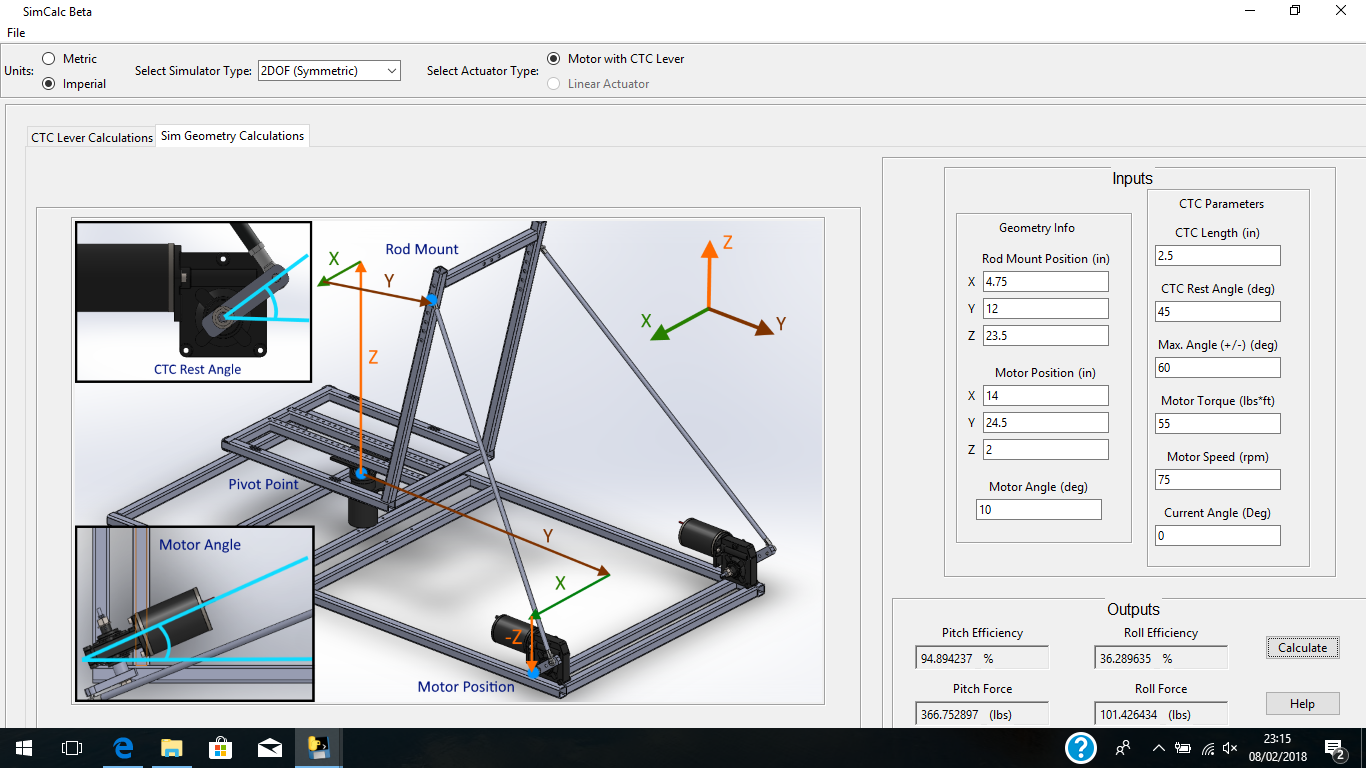The image size is (1366, 768).
Task: Click the SimCalc Python taskbar icon
Action: click(x=319, y=747)
